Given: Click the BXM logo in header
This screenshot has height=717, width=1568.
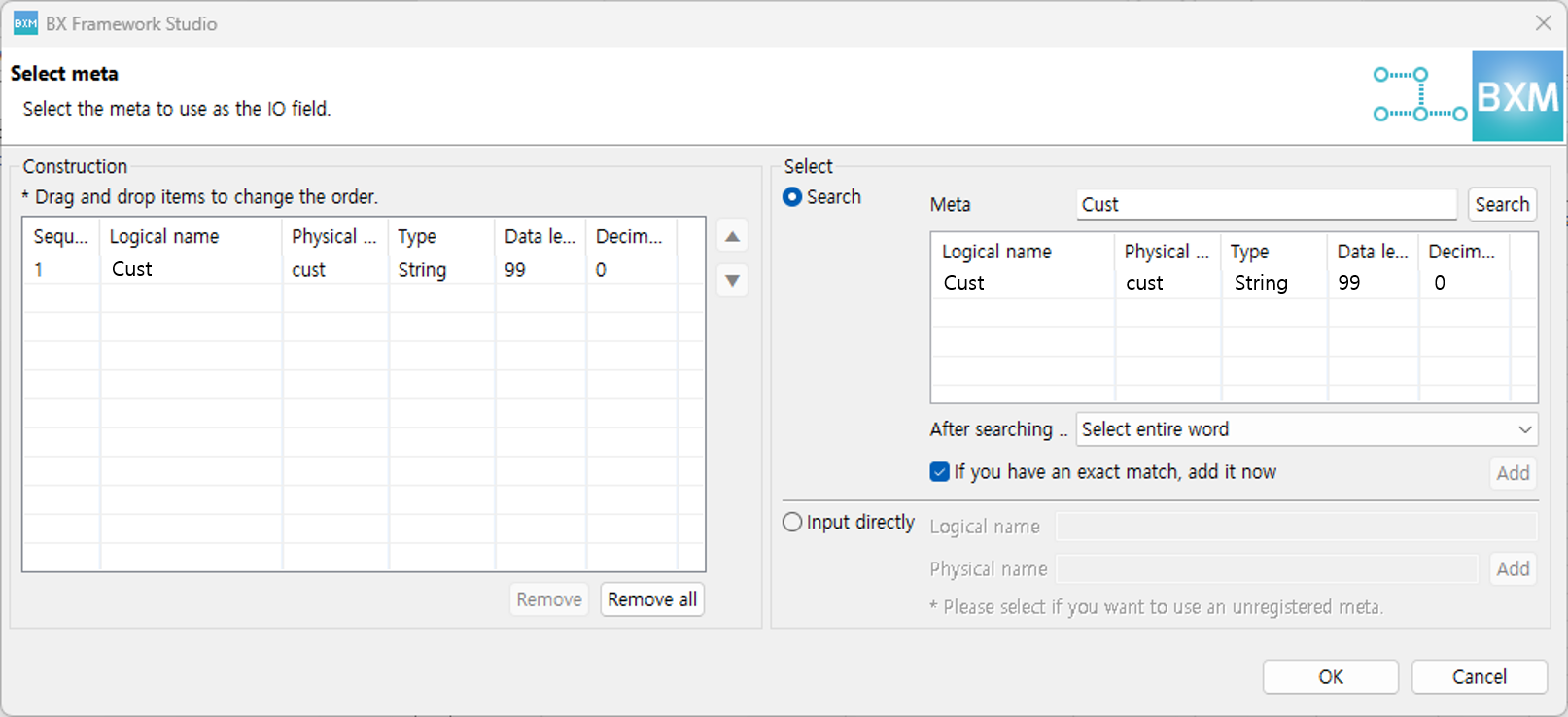Looking at the screenshot, I should click(x=1516, y=96).
